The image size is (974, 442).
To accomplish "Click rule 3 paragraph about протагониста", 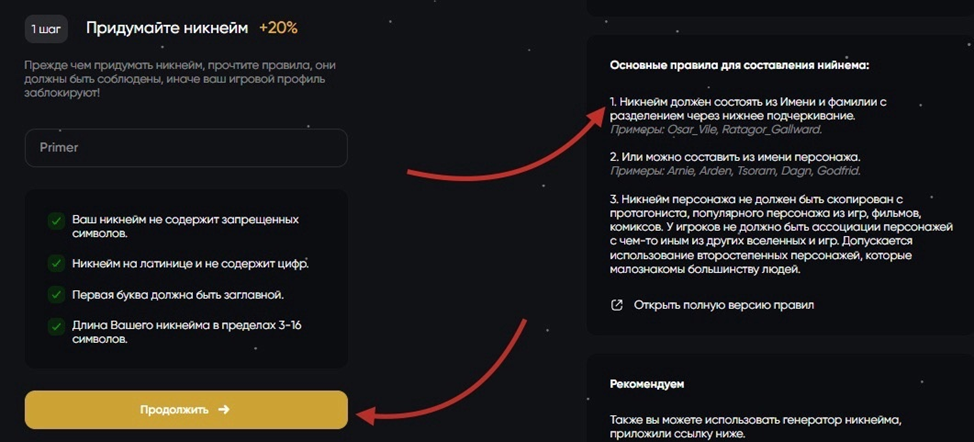I will (763, 234).
